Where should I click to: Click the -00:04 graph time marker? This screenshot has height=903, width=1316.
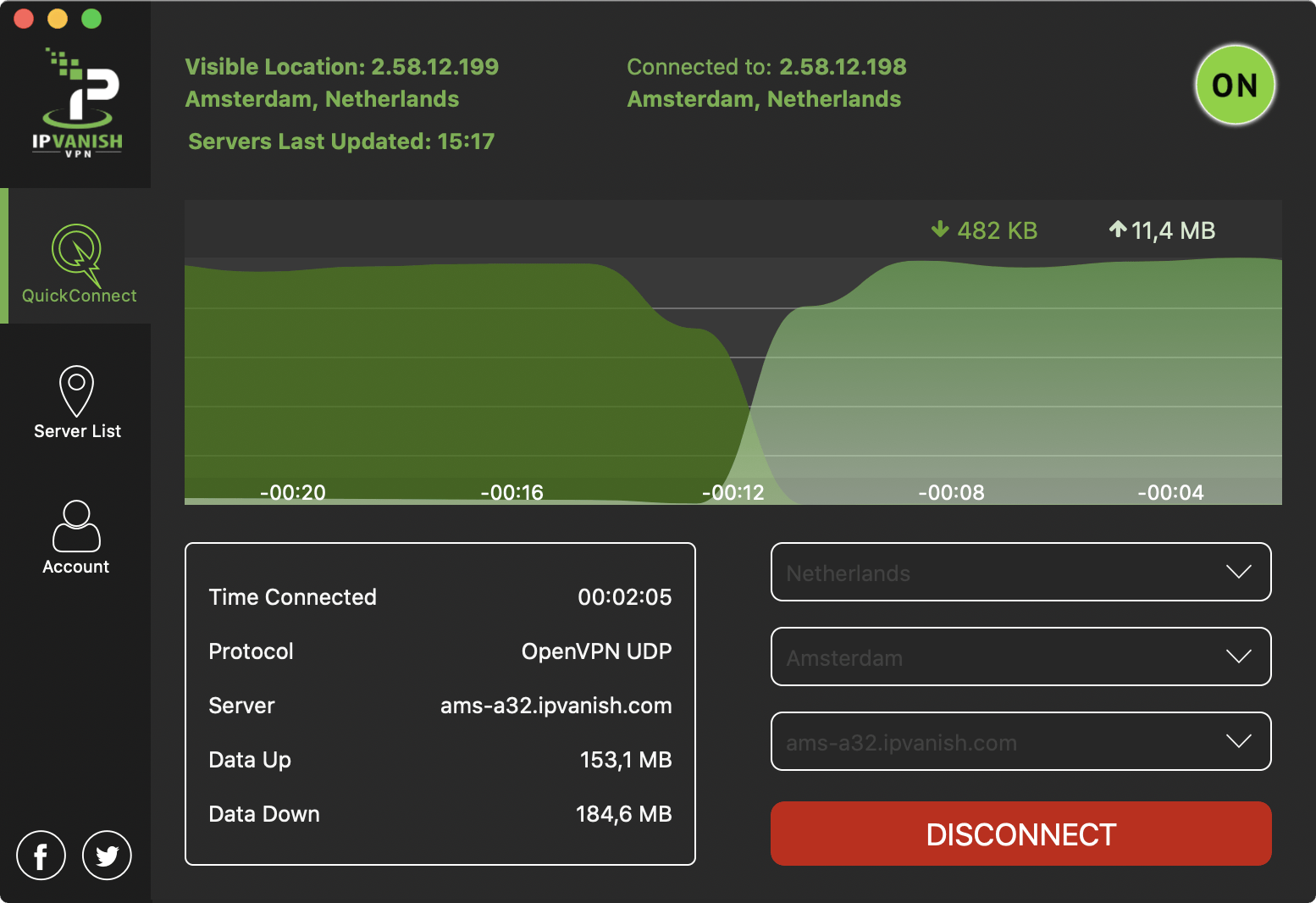[1170, 492]
